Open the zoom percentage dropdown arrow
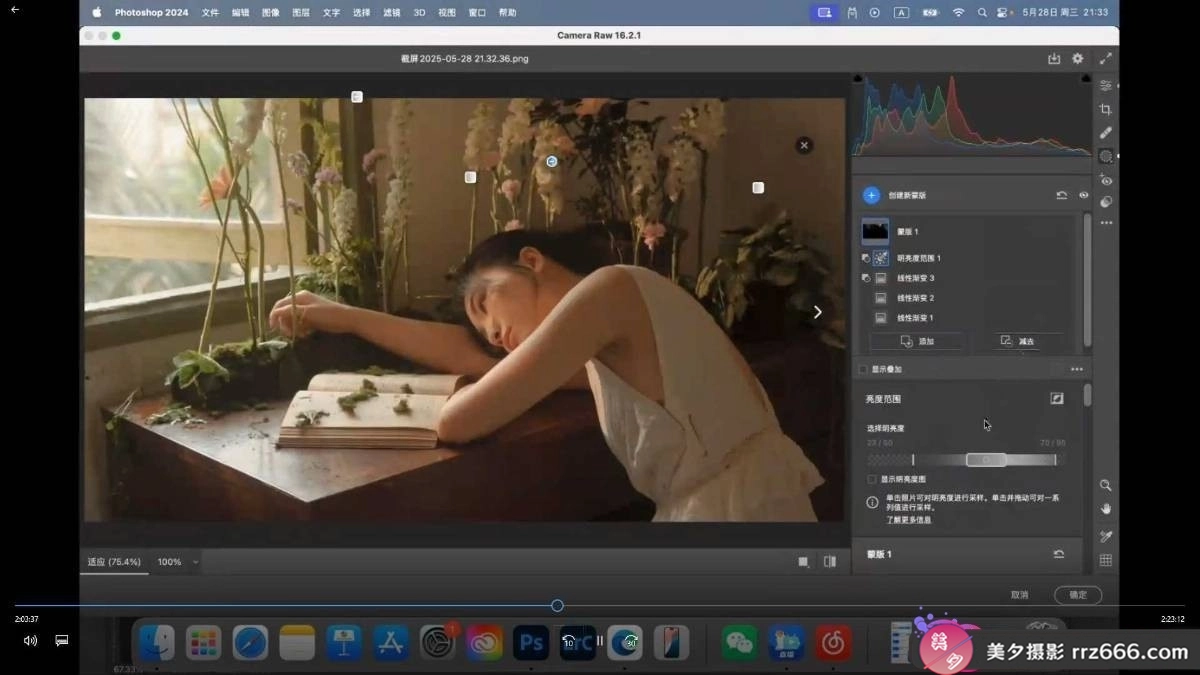This screenshot has height=675, width=1200. pyautogui.click(x=195, y=562)
